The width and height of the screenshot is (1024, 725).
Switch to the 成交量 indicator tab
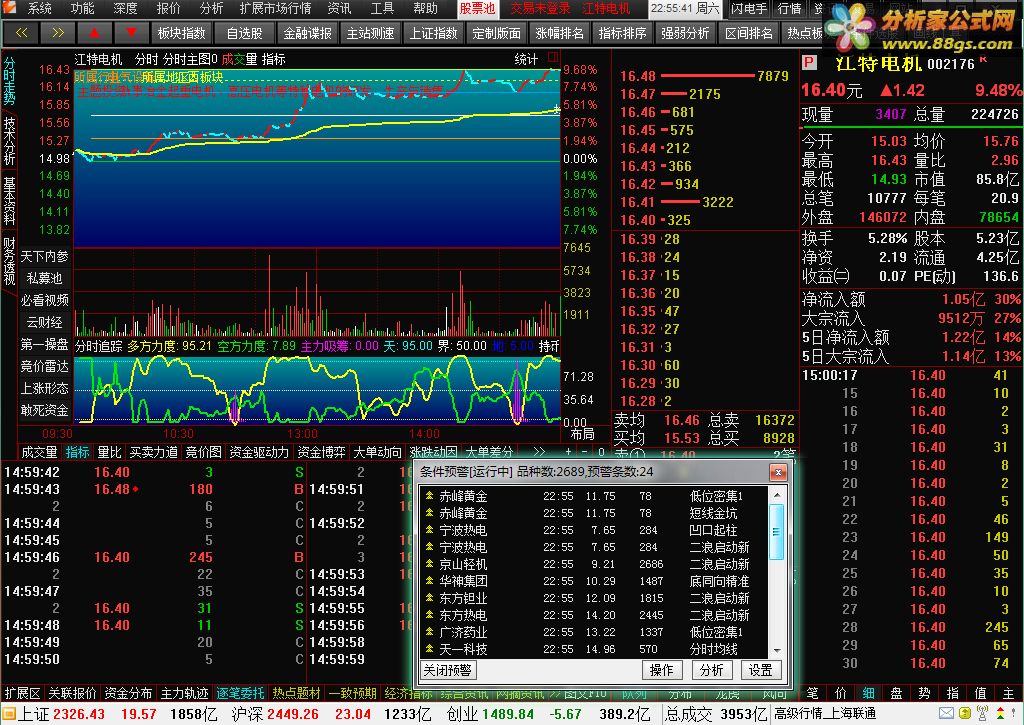(39, 452)
